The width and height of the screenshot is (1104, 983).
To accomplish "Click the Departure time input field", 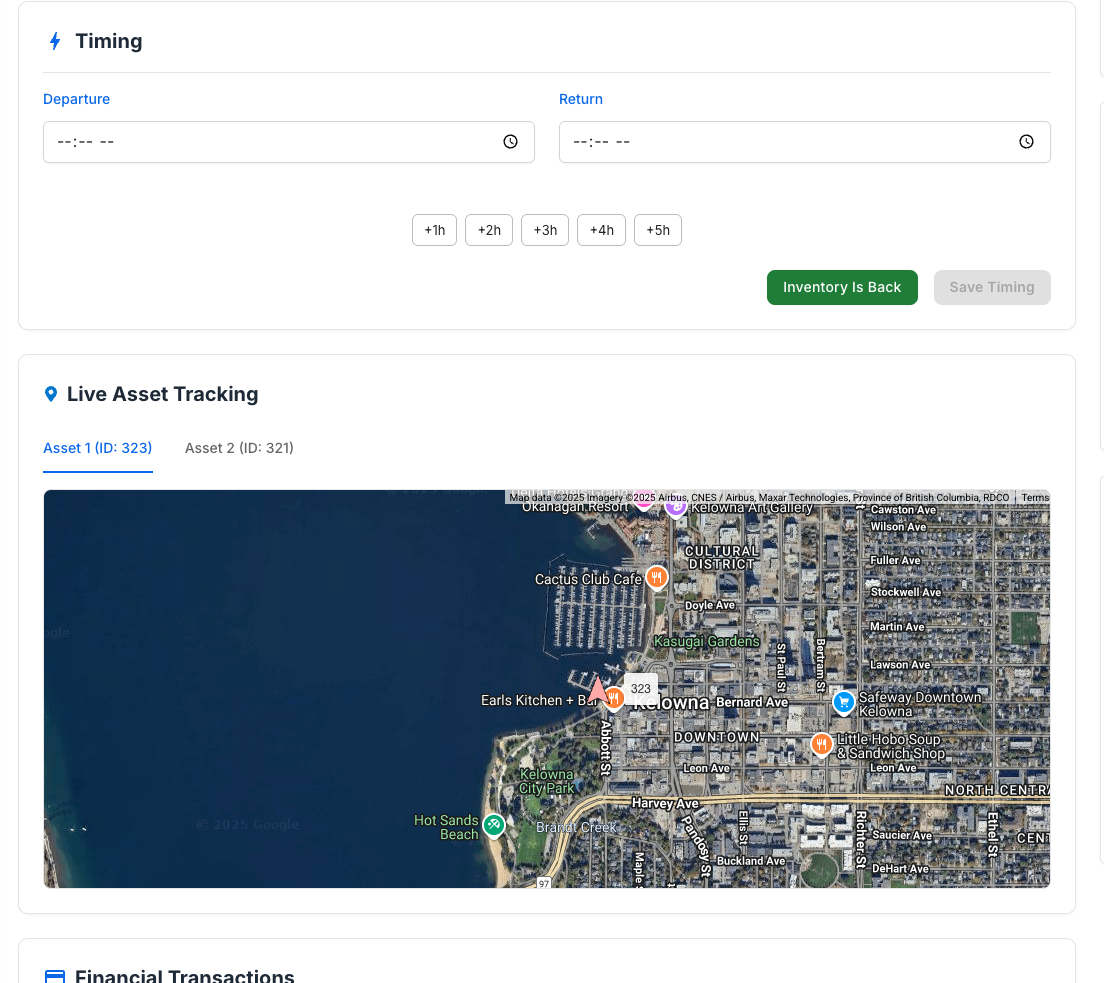I will (289, 142).
